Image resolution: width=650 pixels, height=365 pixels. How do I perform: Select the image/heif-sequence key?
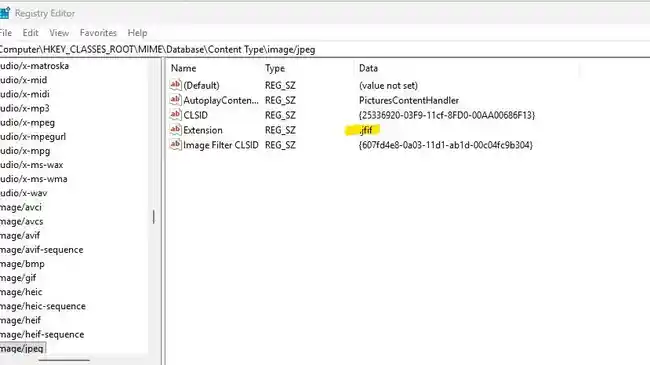(x=42, y=334)
